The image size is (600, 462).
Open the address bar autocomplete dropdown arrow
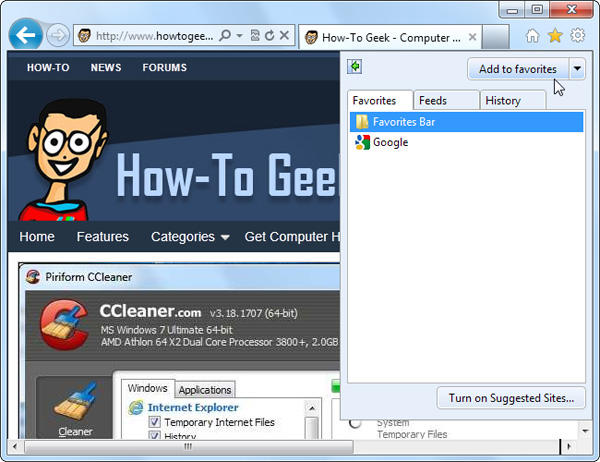coord(240,36)
